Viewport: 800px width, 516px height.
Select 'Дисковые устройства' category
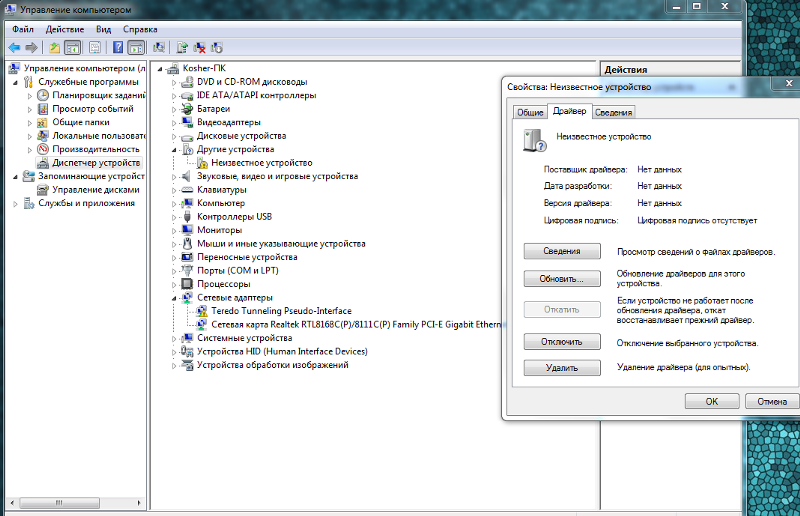click(x=241, y=136)
